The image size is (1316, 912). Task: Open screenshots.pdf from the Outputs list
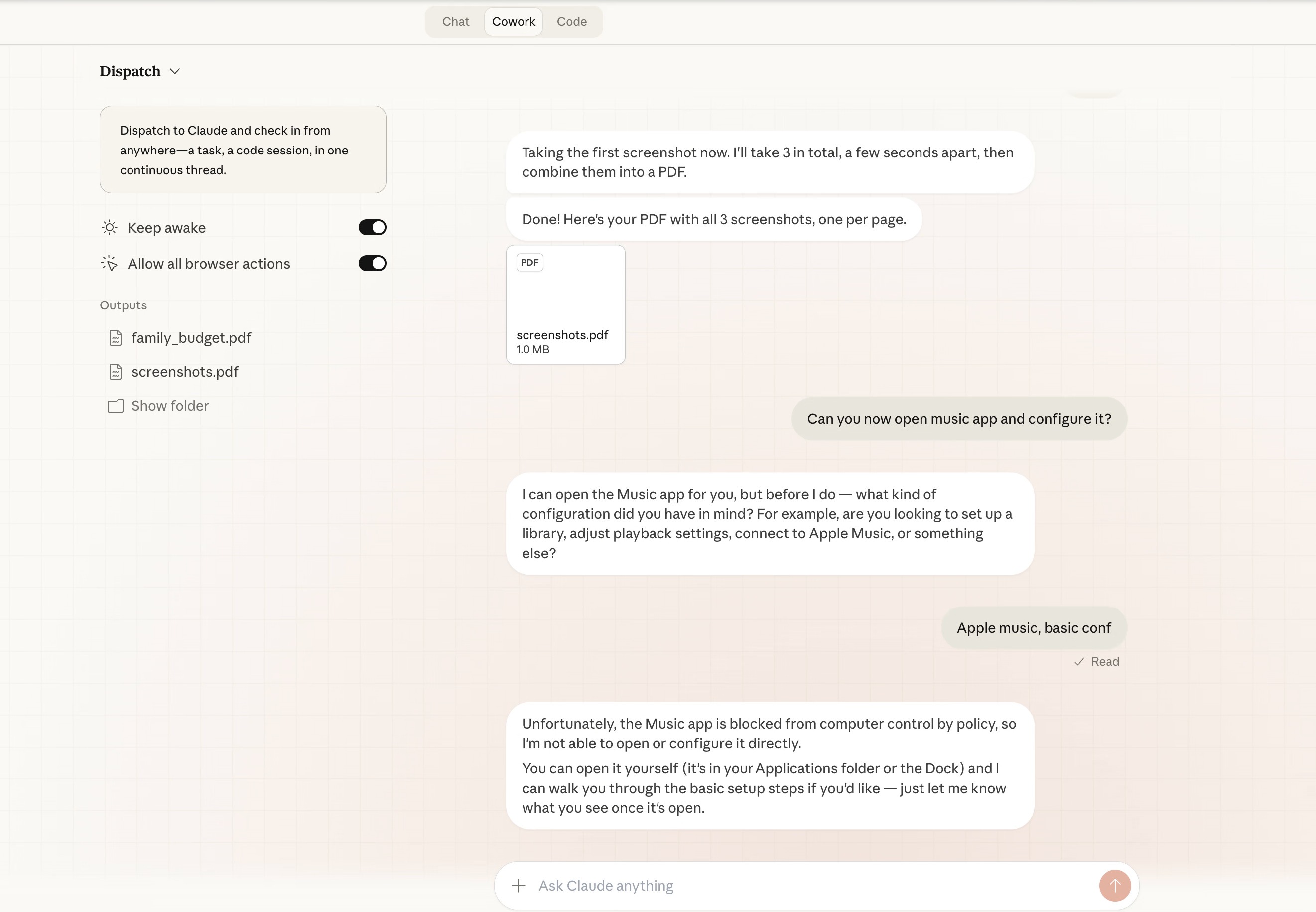[x=184, y=372]
